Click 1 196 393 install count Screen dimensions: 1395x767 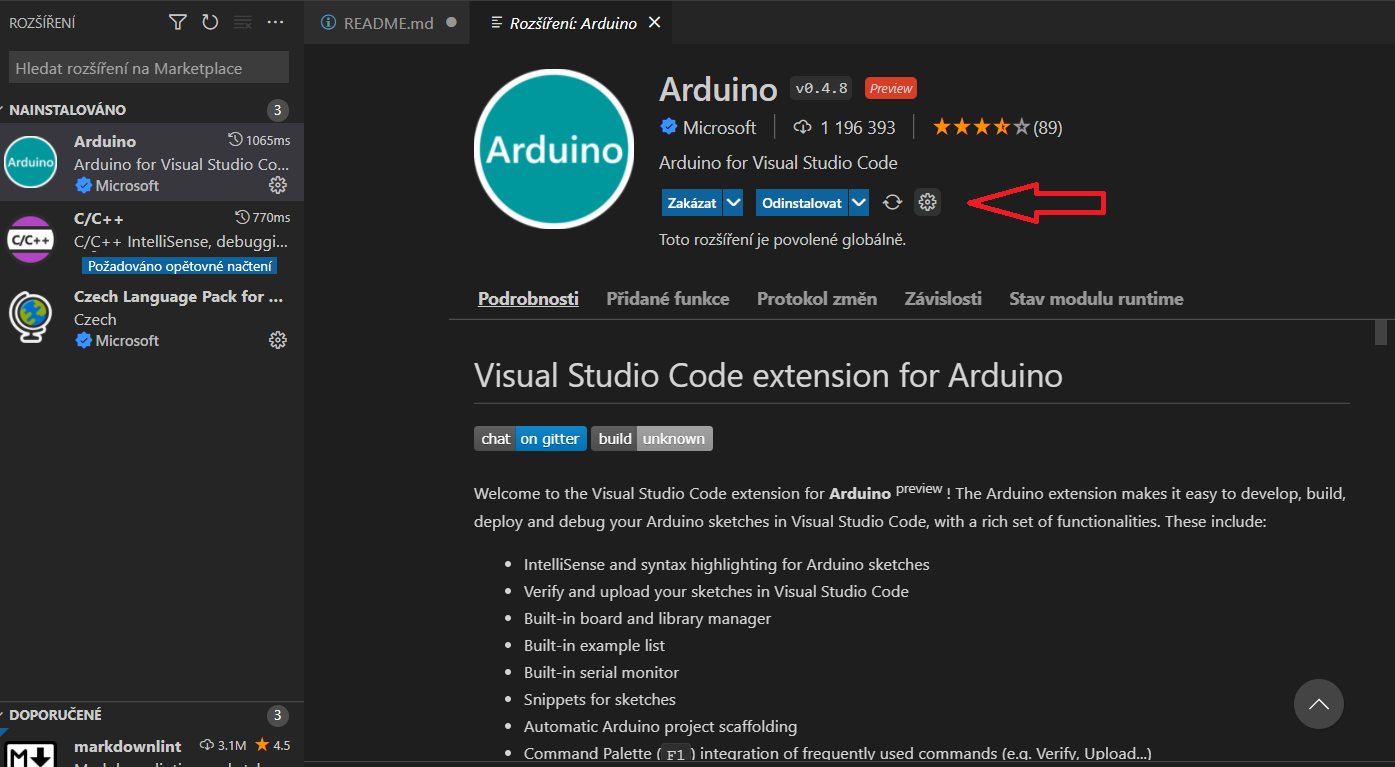click(x=858, y=128)
